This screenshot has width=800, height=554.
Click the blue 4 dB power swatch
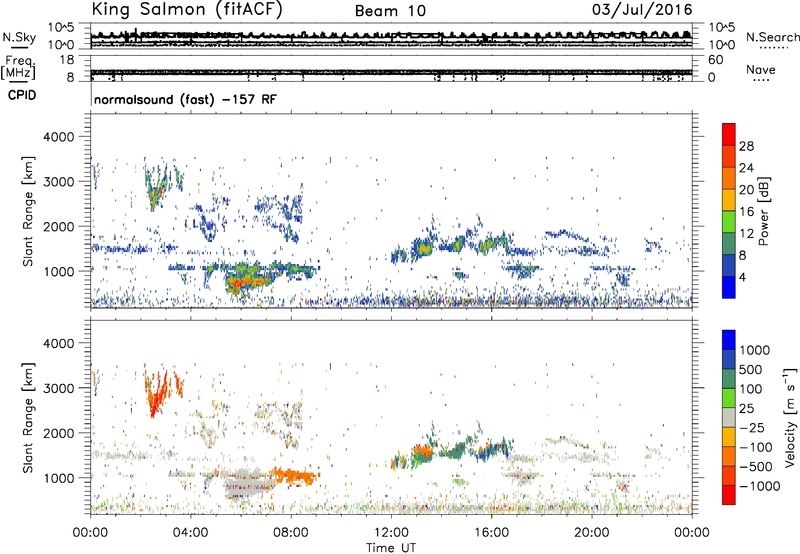(x=729, y=287)
